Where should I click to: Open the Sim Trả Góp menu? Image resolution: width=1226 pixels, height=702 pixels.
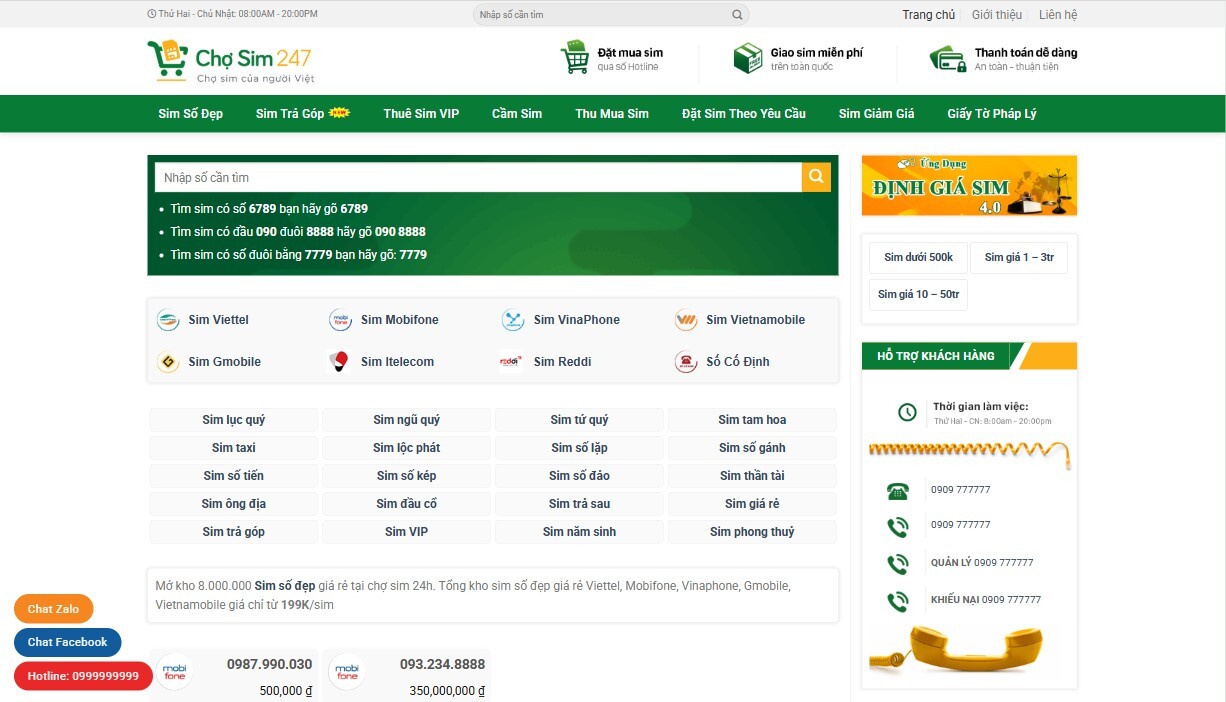pyautogui.click(x=303, y=114)
